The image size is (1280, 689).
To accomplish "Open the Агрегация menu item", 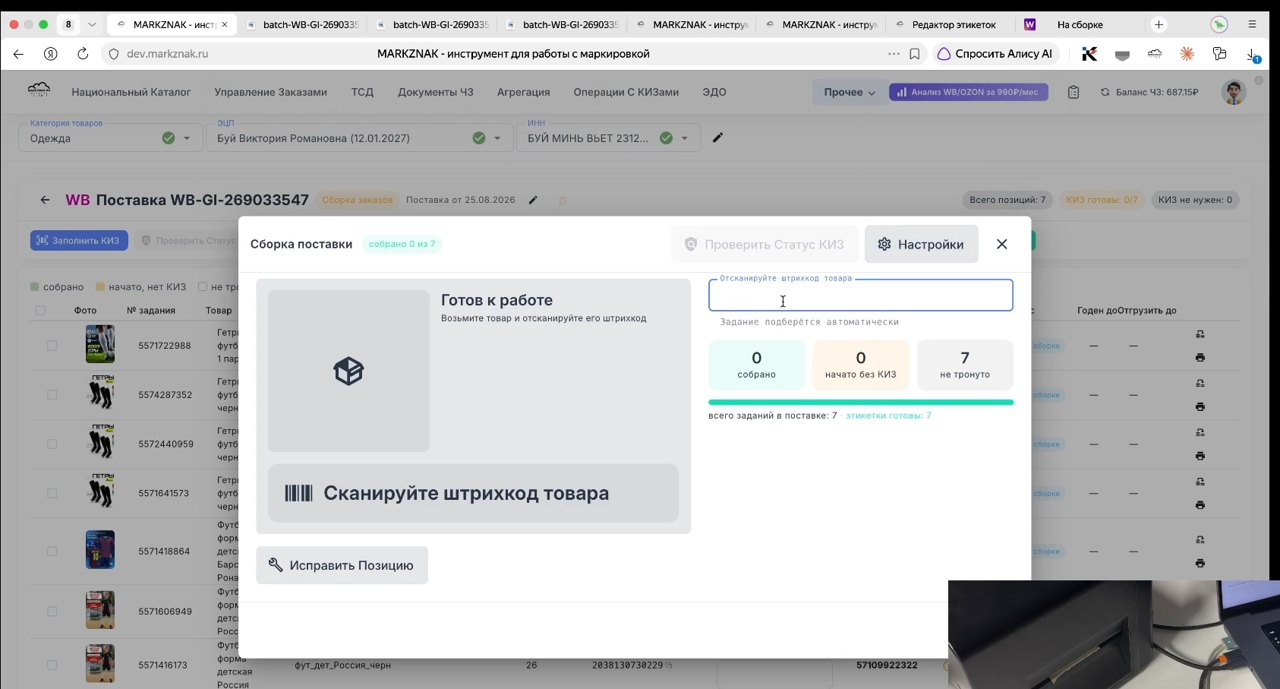I will tap(523, 92).
